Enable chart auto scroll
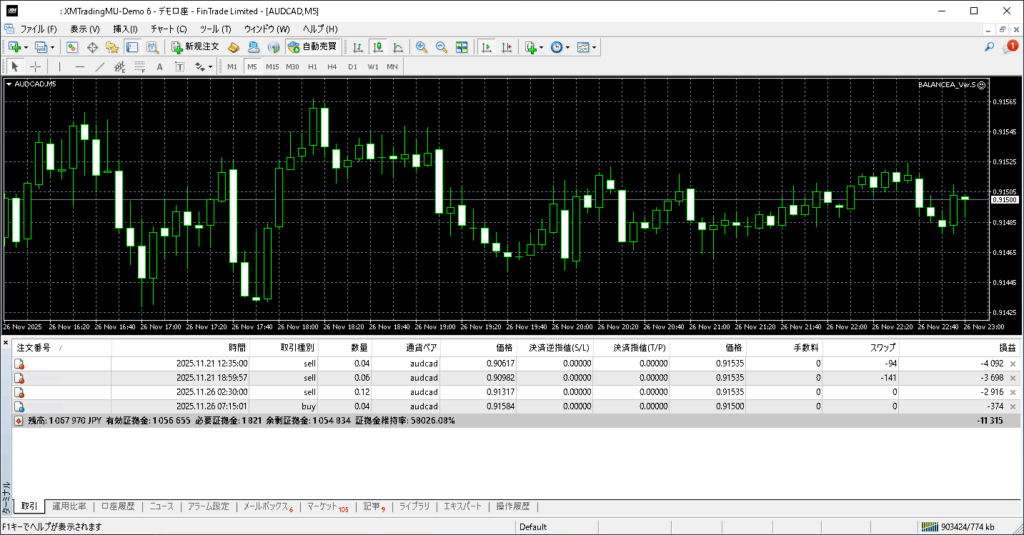 coord(485,47)
